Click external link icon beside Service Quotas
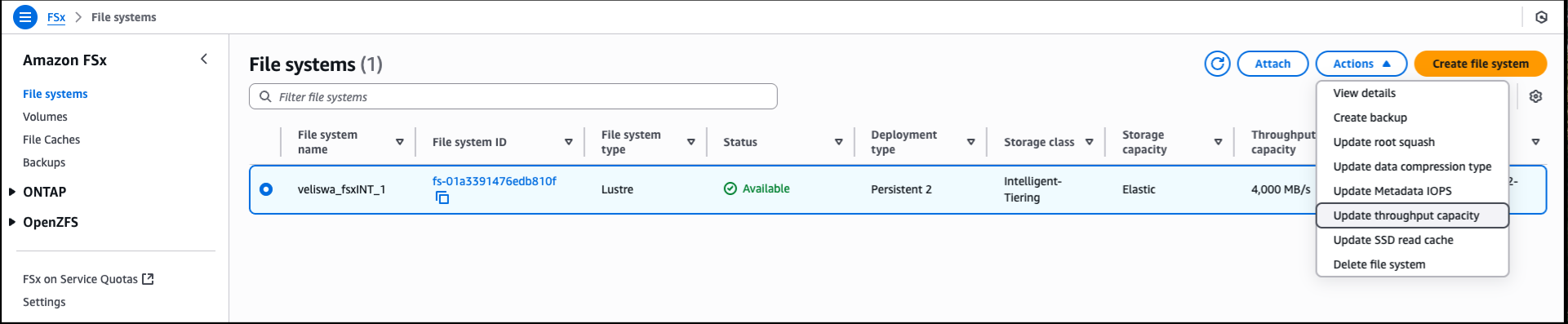1568x324 pixels. [x=148, y=279]
